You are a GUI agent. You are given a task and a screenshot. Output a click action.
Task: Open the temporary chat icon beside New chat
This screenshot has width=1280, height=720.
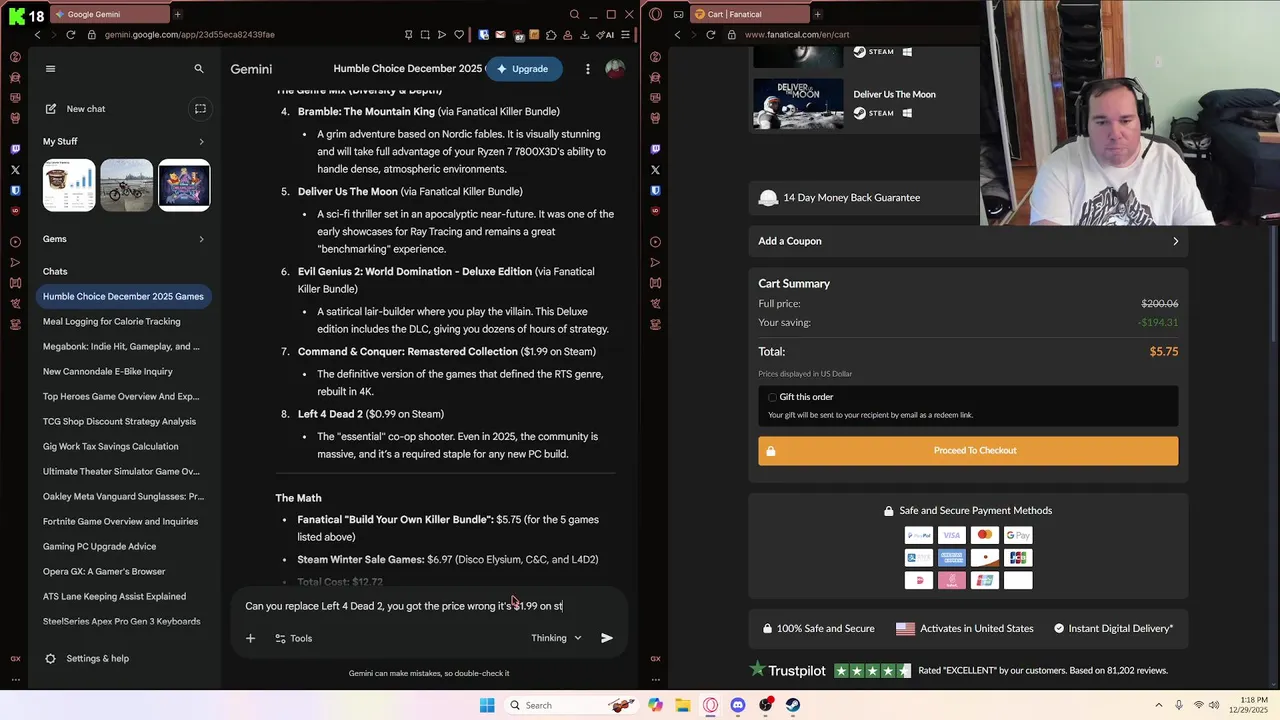click(200, 109)
